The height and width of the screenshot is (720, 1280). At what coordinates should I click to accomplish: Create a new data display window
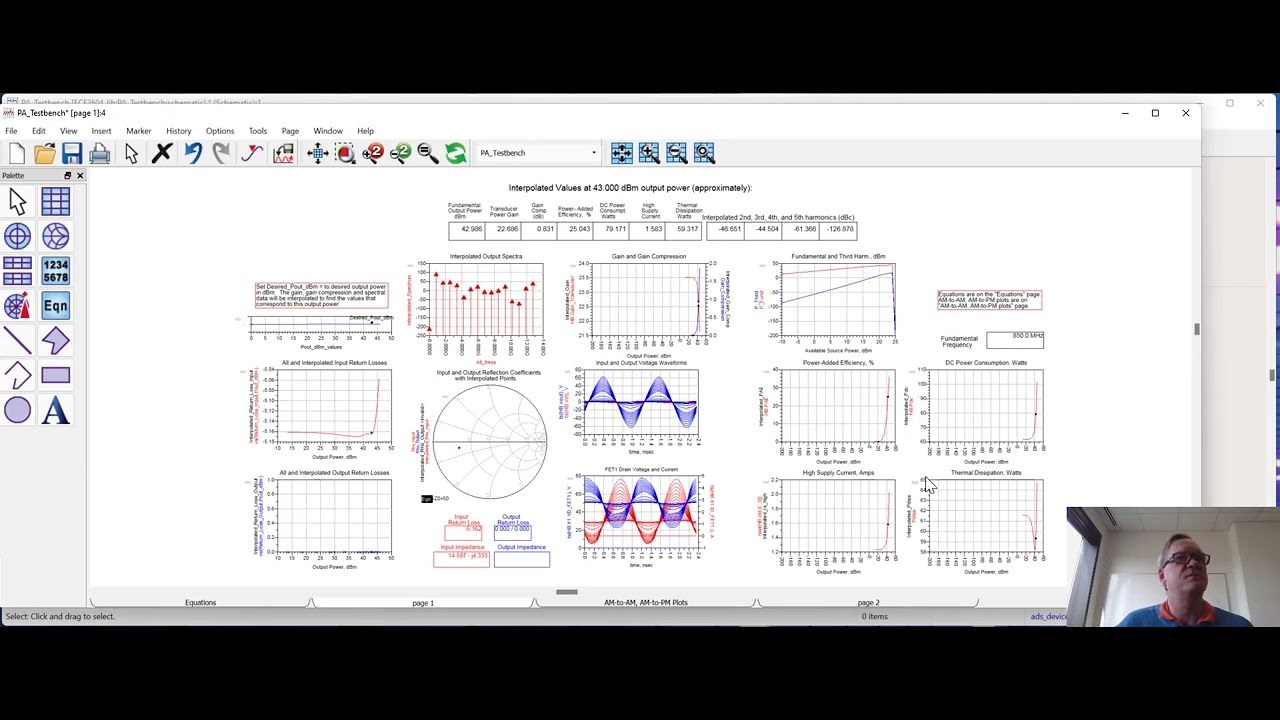click(16, 153)
